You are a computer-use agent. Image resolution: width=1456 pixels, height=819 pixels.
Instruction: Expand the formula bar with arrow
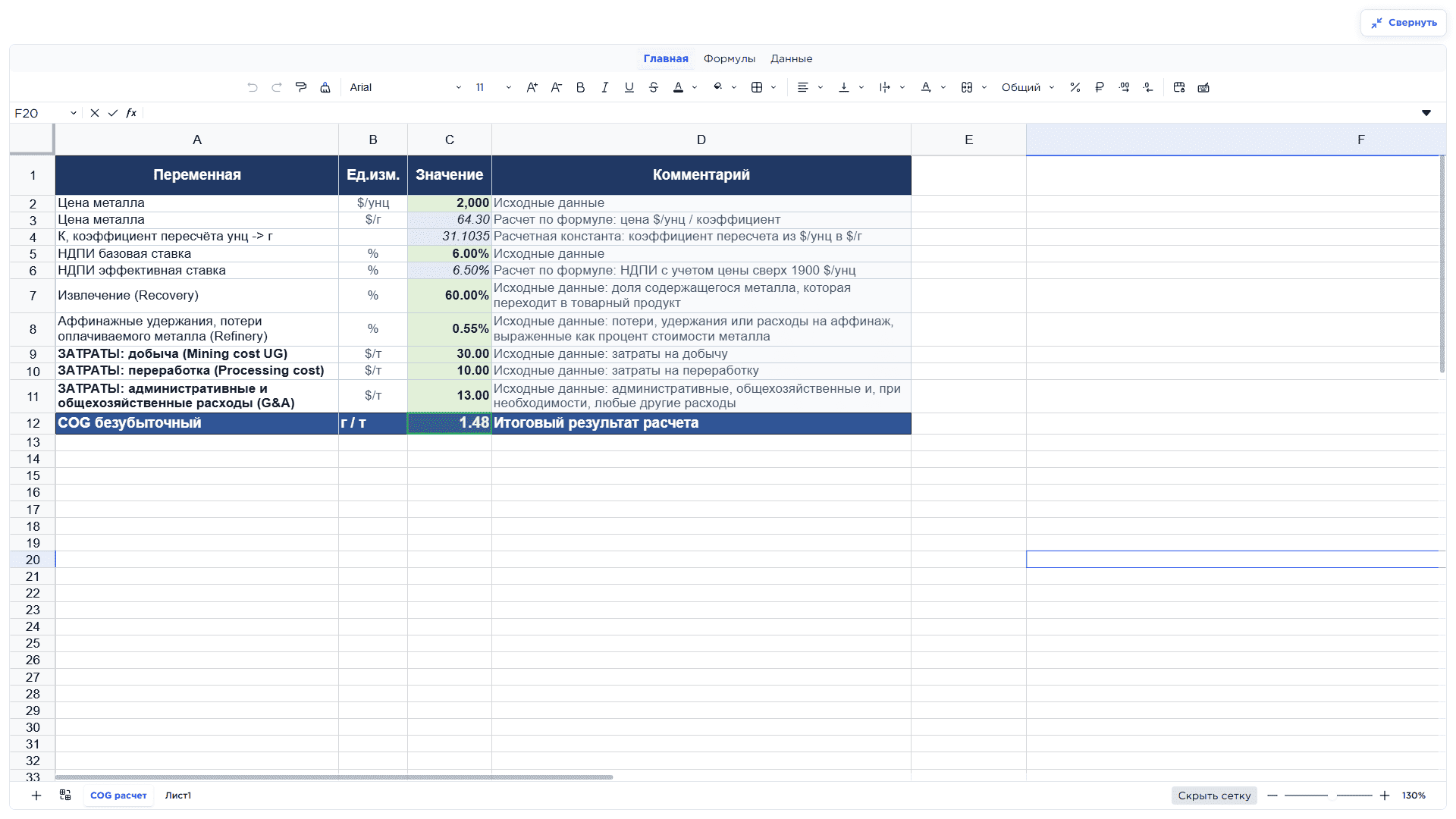(1426, 113)
